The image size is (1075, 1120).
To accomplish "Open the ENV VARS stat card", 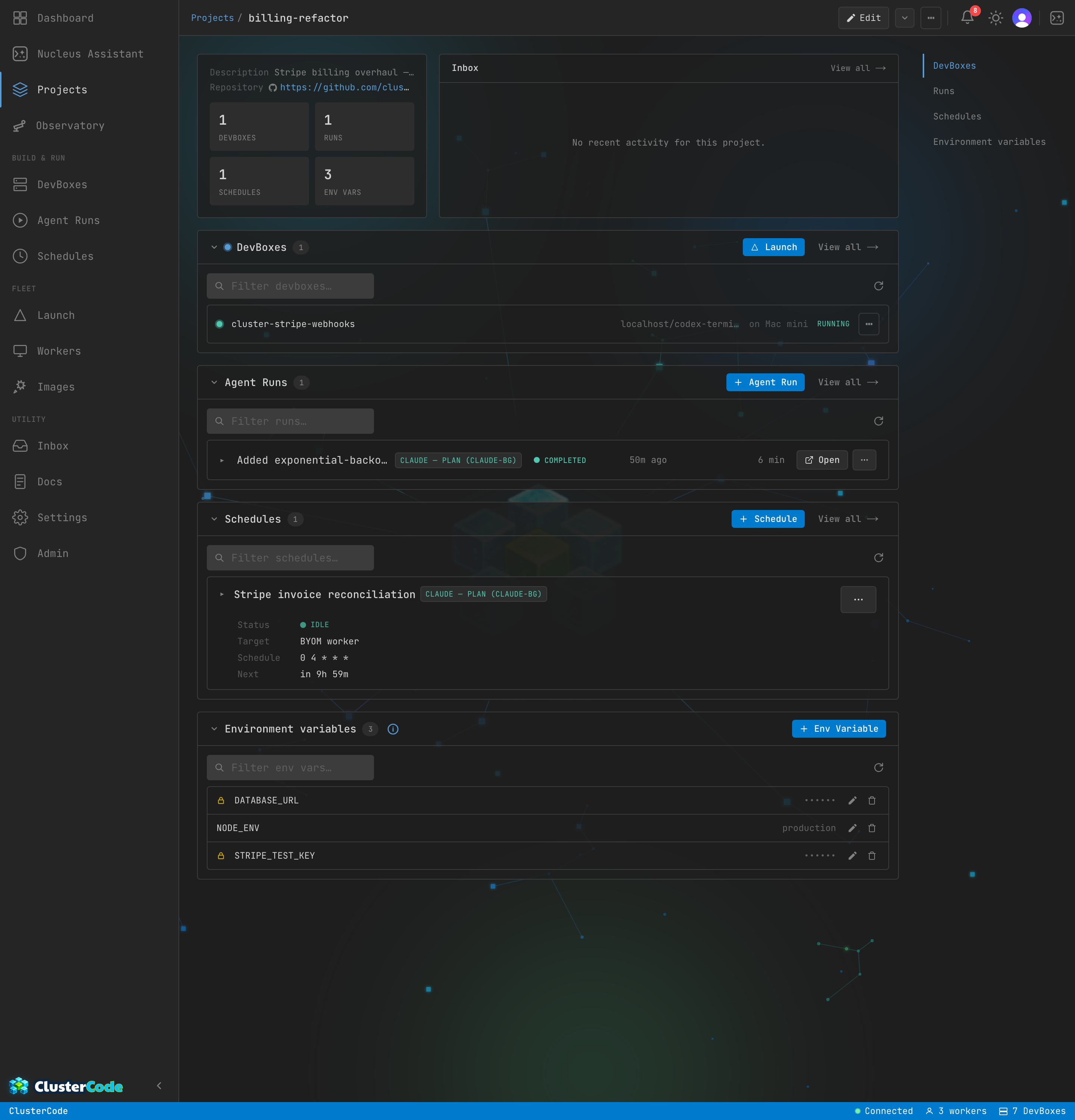I will 364,181.
